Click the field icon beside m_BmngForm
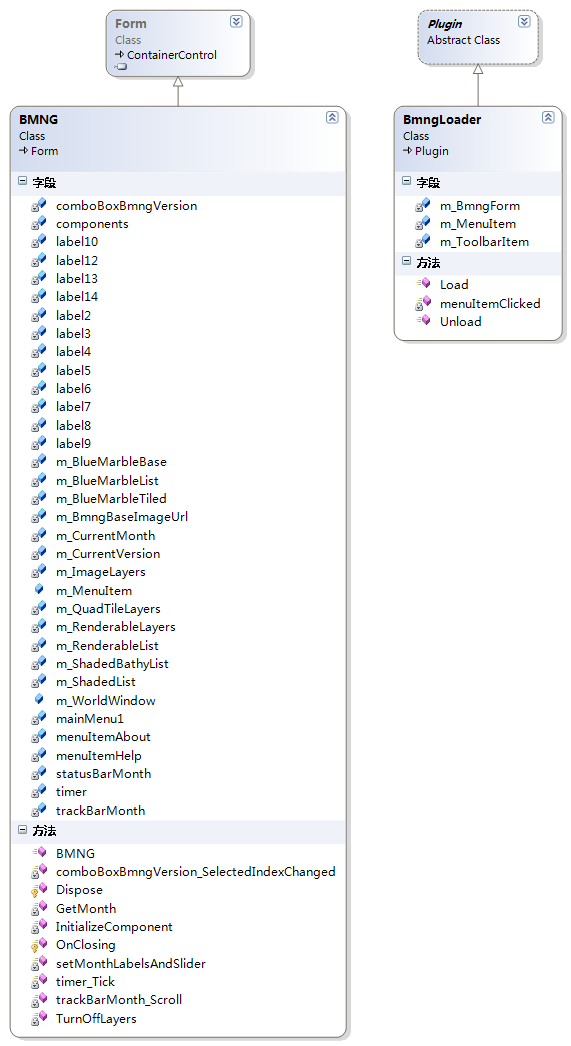Viewport: 571px width, 1046px height. point(423,205)
